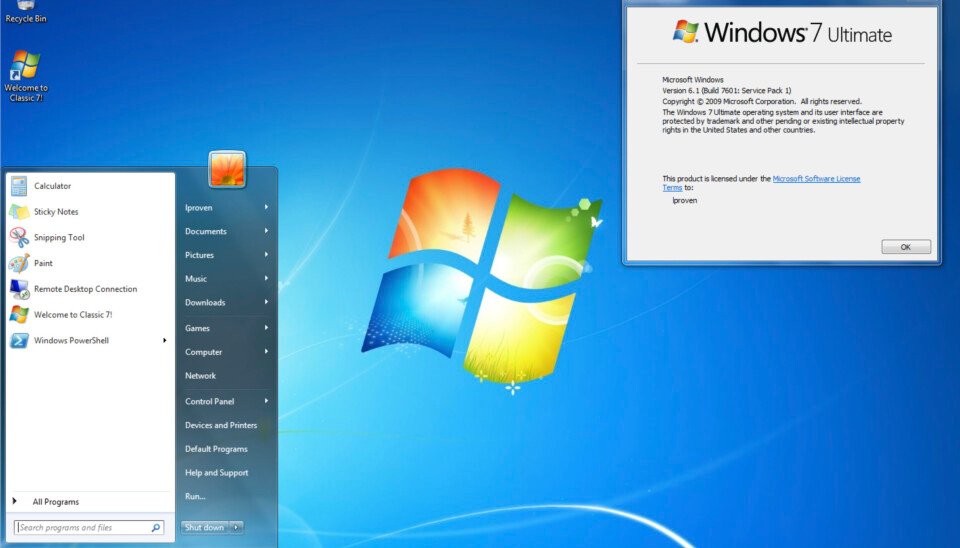Click the Version 6.1 Build 7601 text

tap(727, 91)
